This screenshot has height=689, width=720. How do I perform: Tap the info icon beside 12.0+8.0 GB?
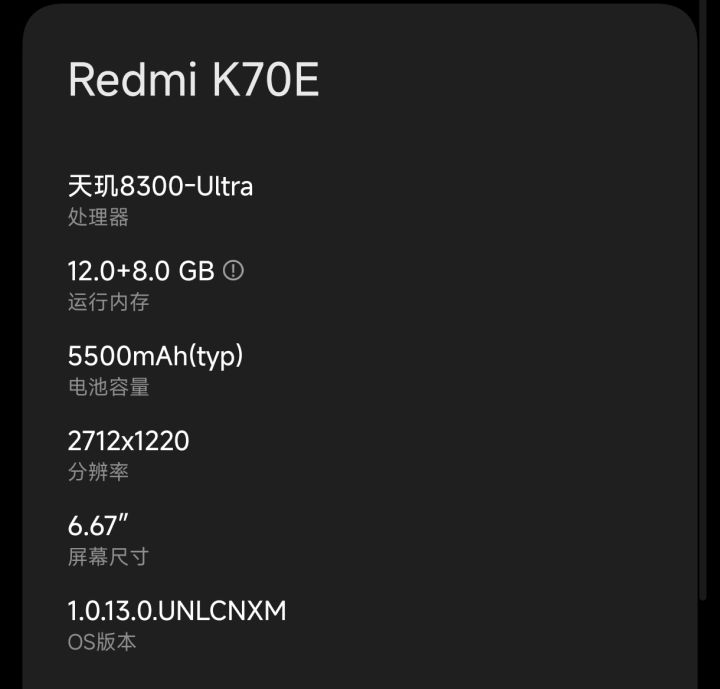[x=234, y=270]
